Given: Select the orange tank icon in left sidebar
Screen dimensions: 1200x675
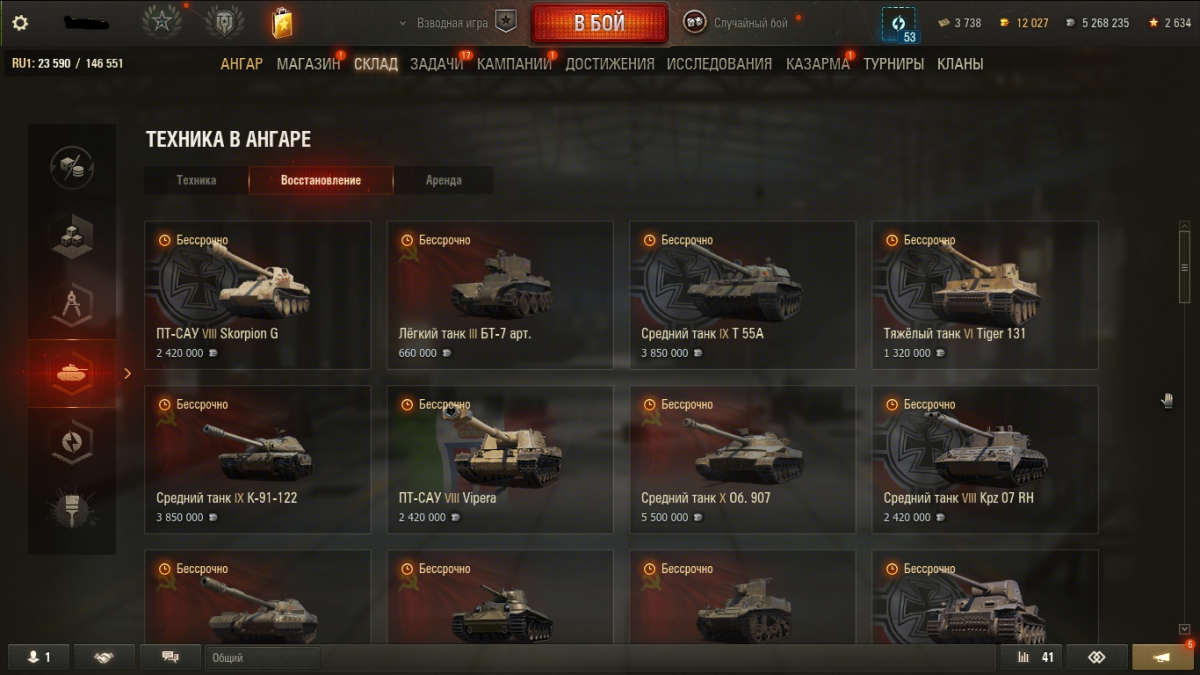Looking at the screenshot, I should [x=72, y=373].
